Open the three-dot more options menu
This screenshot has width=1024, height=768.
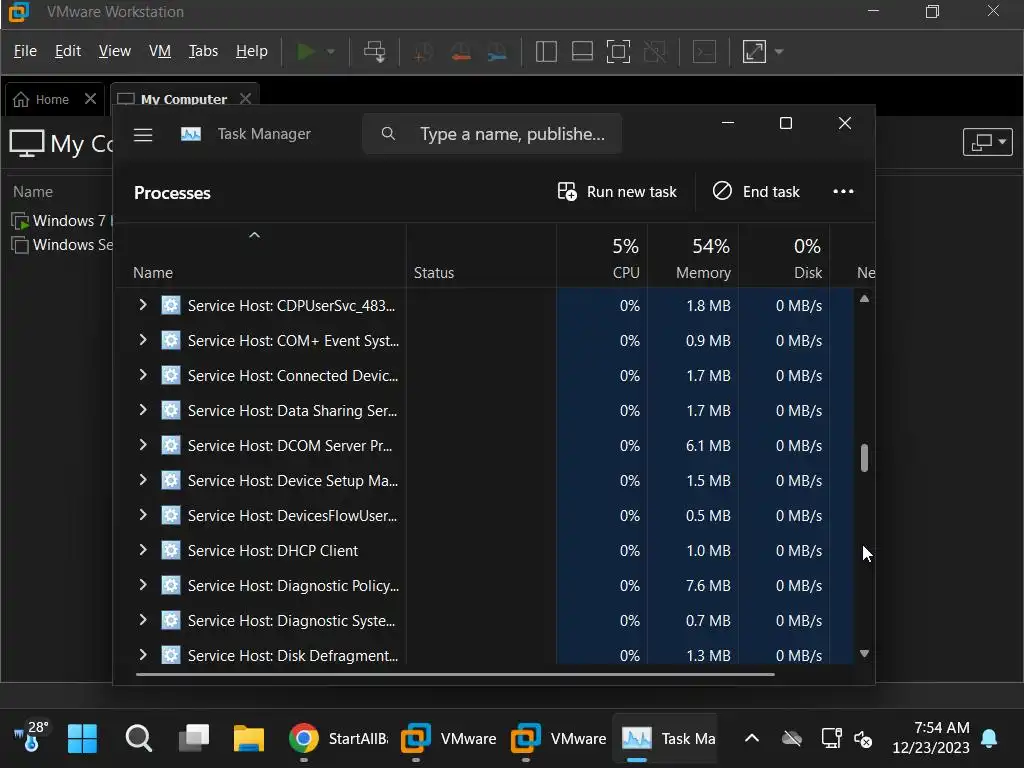(843, 191)
